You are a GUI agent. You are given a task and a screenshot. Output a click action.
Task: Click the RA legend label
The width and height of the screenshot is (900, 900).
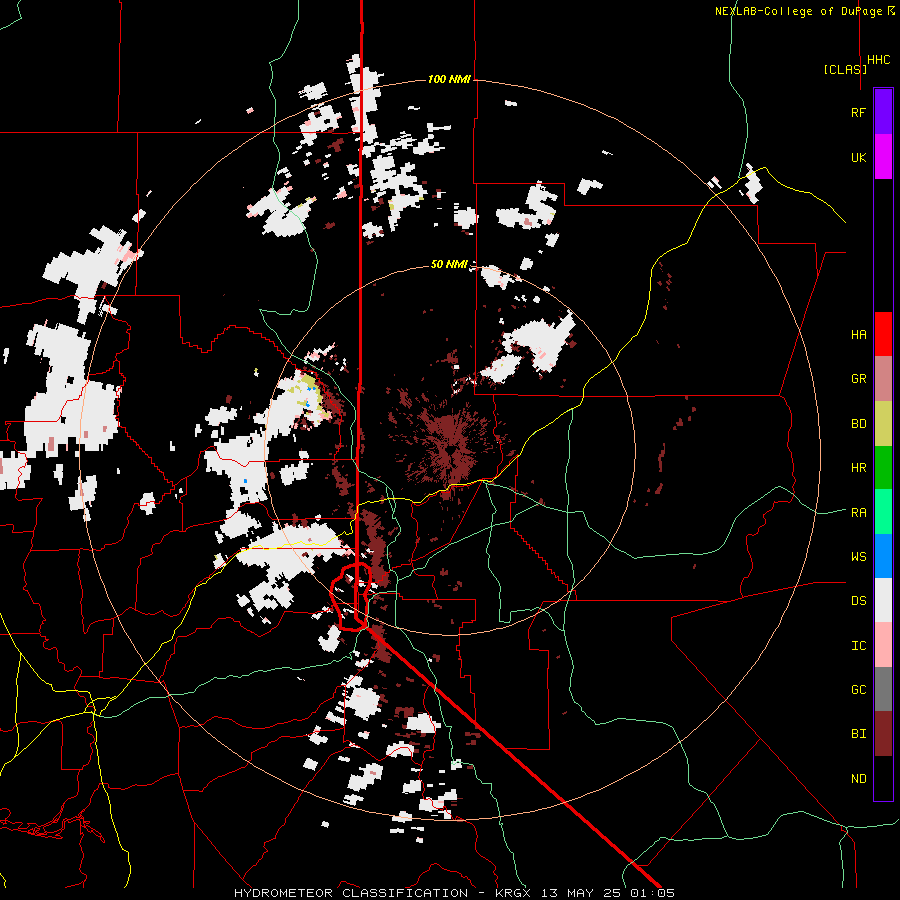(x=858, y=513)
